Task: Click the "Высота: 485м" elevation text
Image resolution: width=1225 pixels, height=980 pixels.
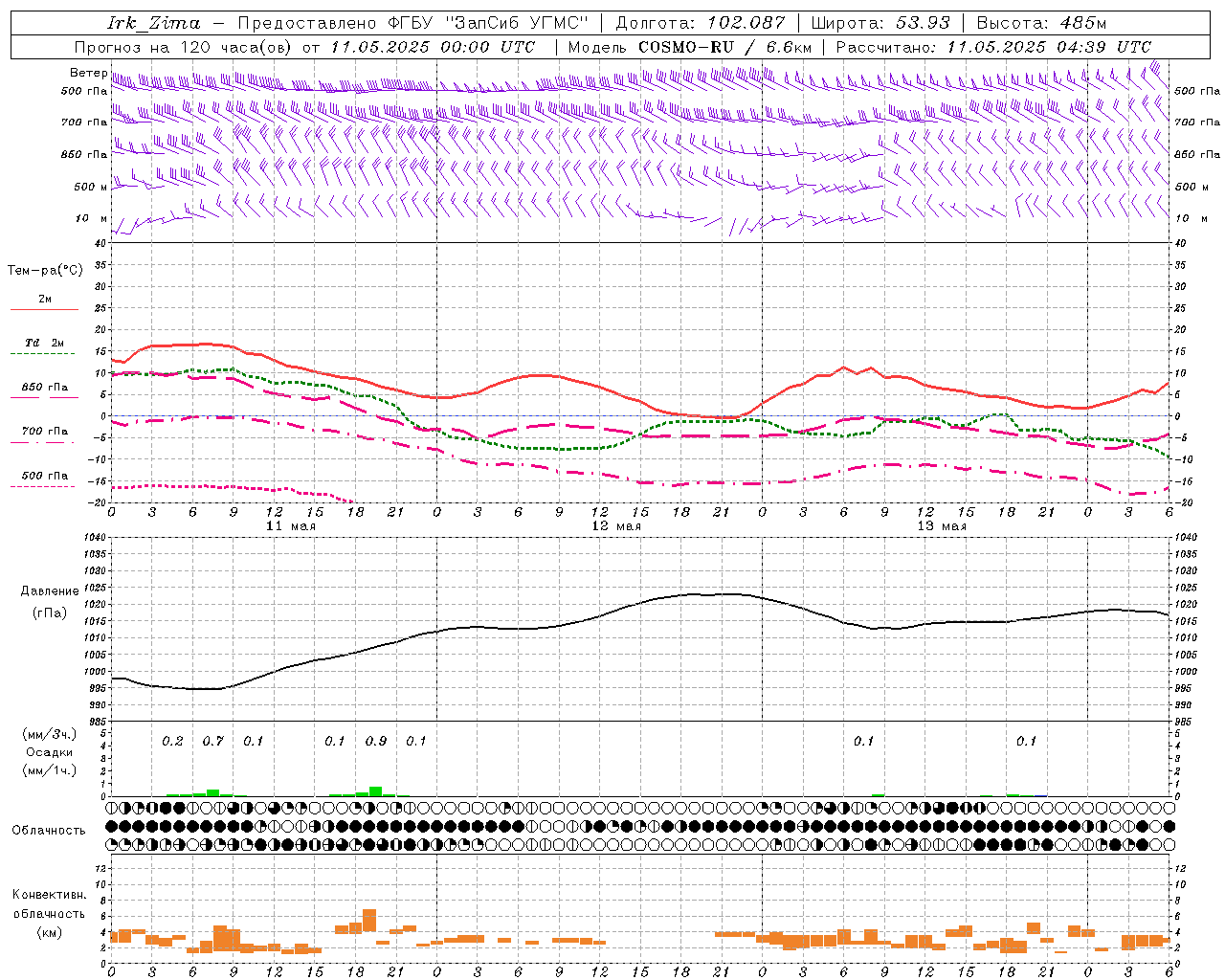Action: coord(1041,23)
